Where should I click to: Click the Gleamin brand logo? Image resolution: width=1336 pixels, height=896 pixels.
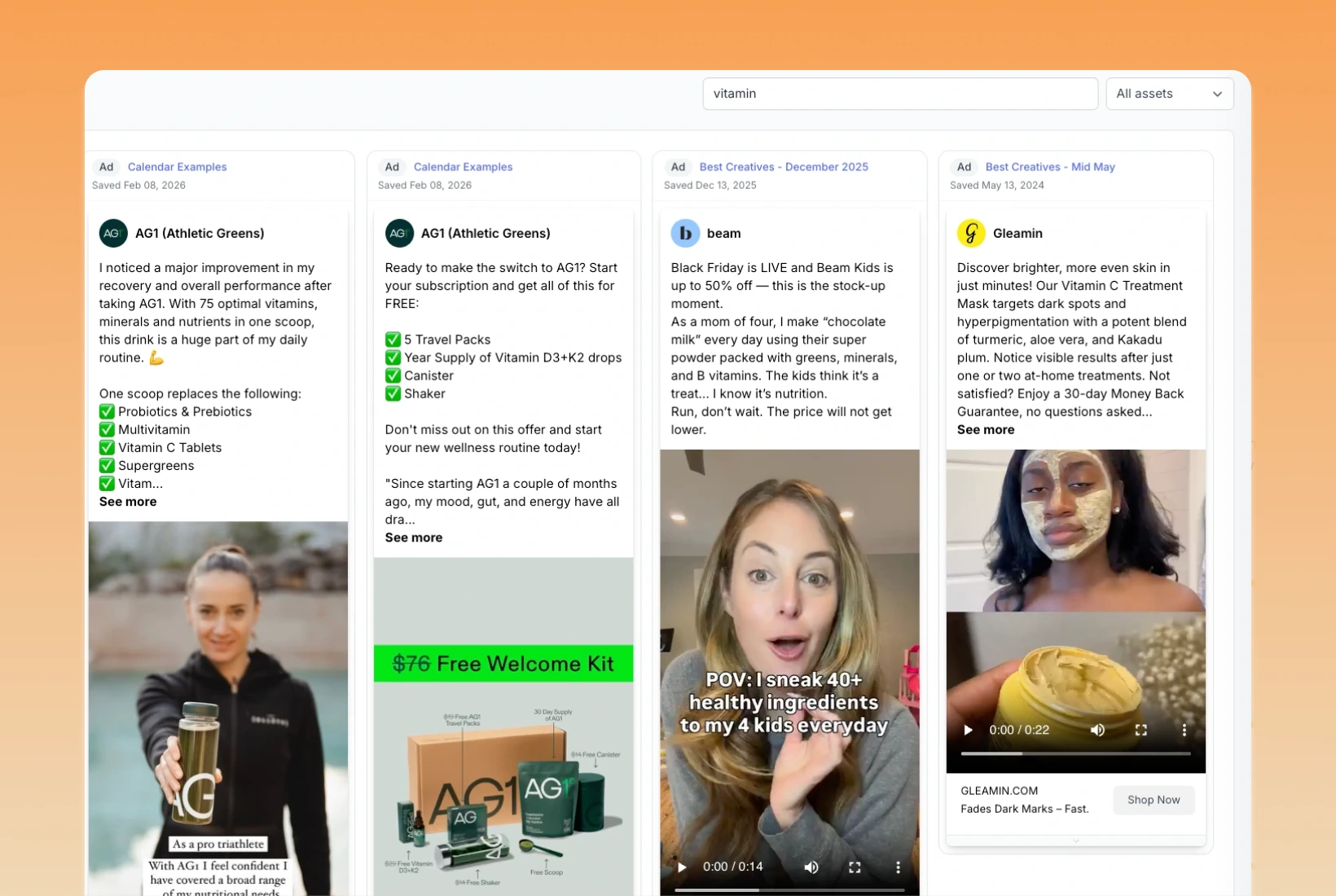click(971, 233)
